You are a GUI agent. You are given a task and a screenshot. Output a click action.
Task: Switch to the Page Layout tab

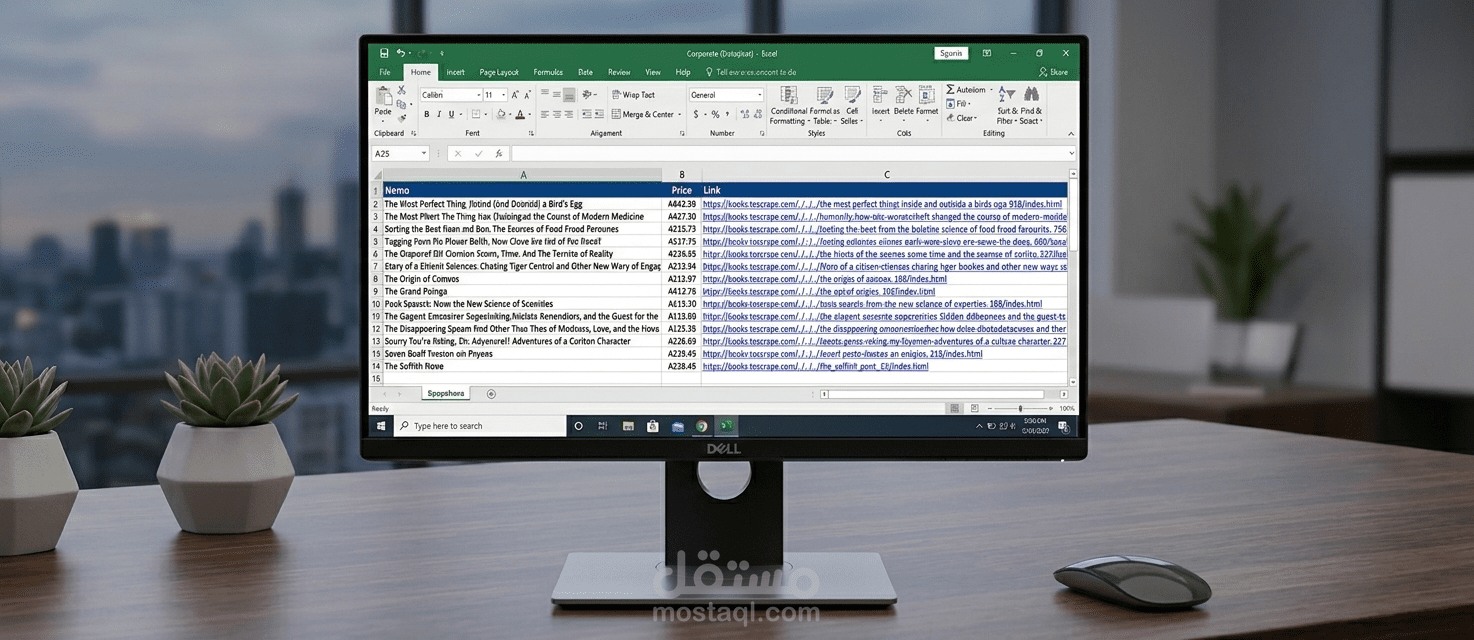(x=499, y=72)
